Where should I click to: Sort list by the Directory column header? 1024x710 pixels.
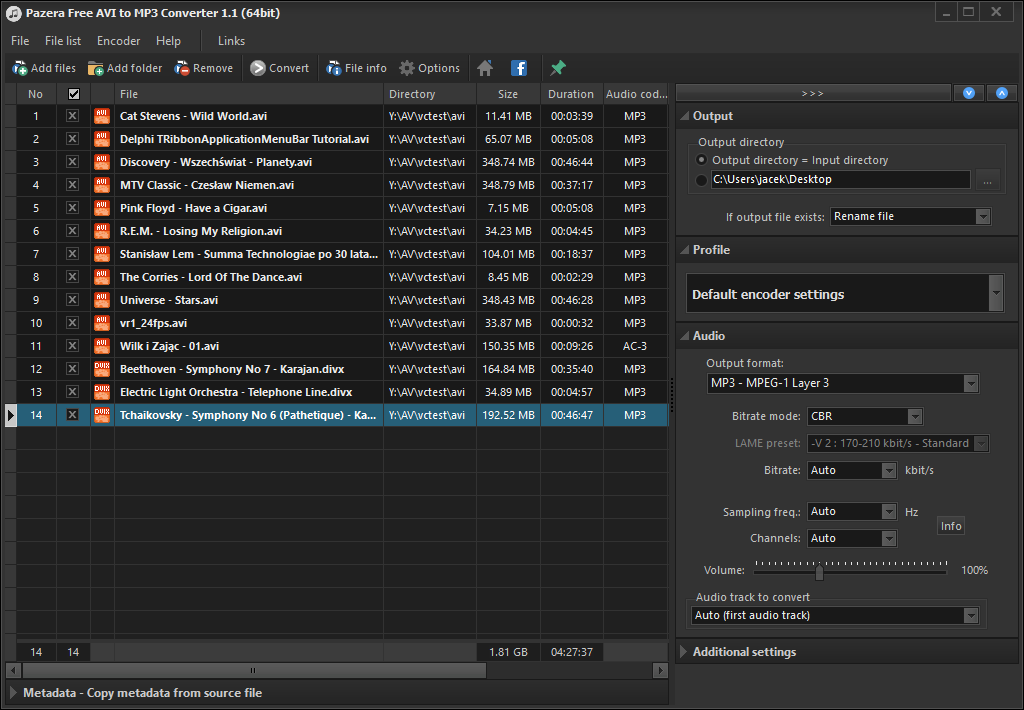tap(430, 94)
